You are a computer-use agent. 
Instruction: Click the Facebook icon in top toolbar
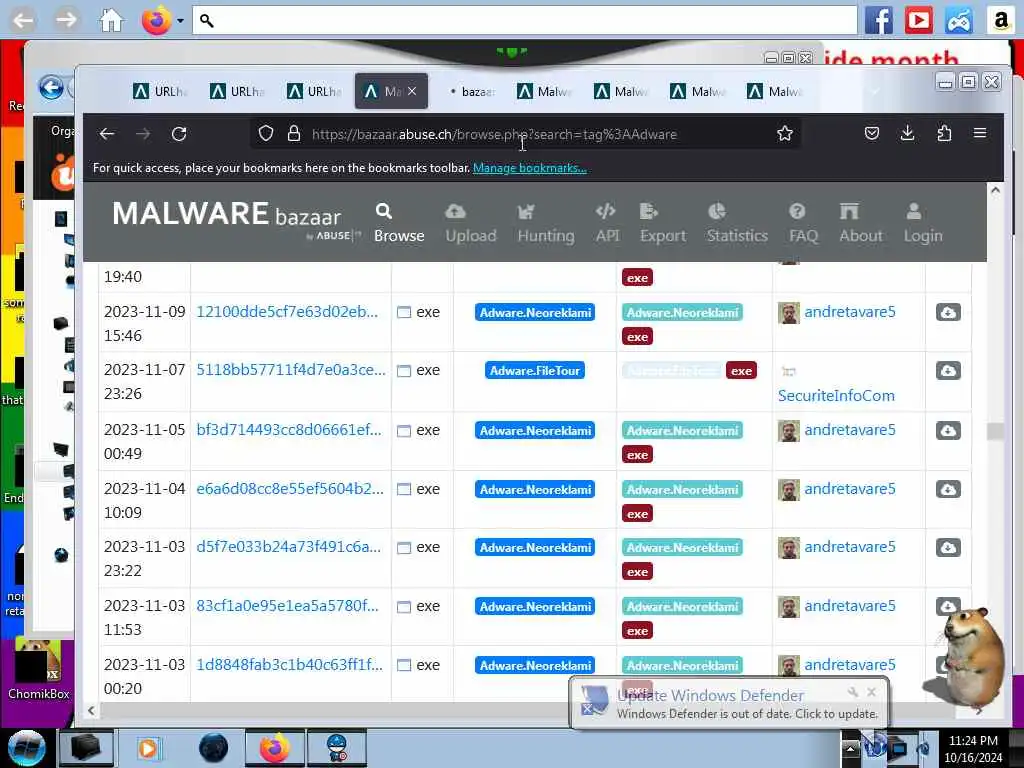pos(878,20)
